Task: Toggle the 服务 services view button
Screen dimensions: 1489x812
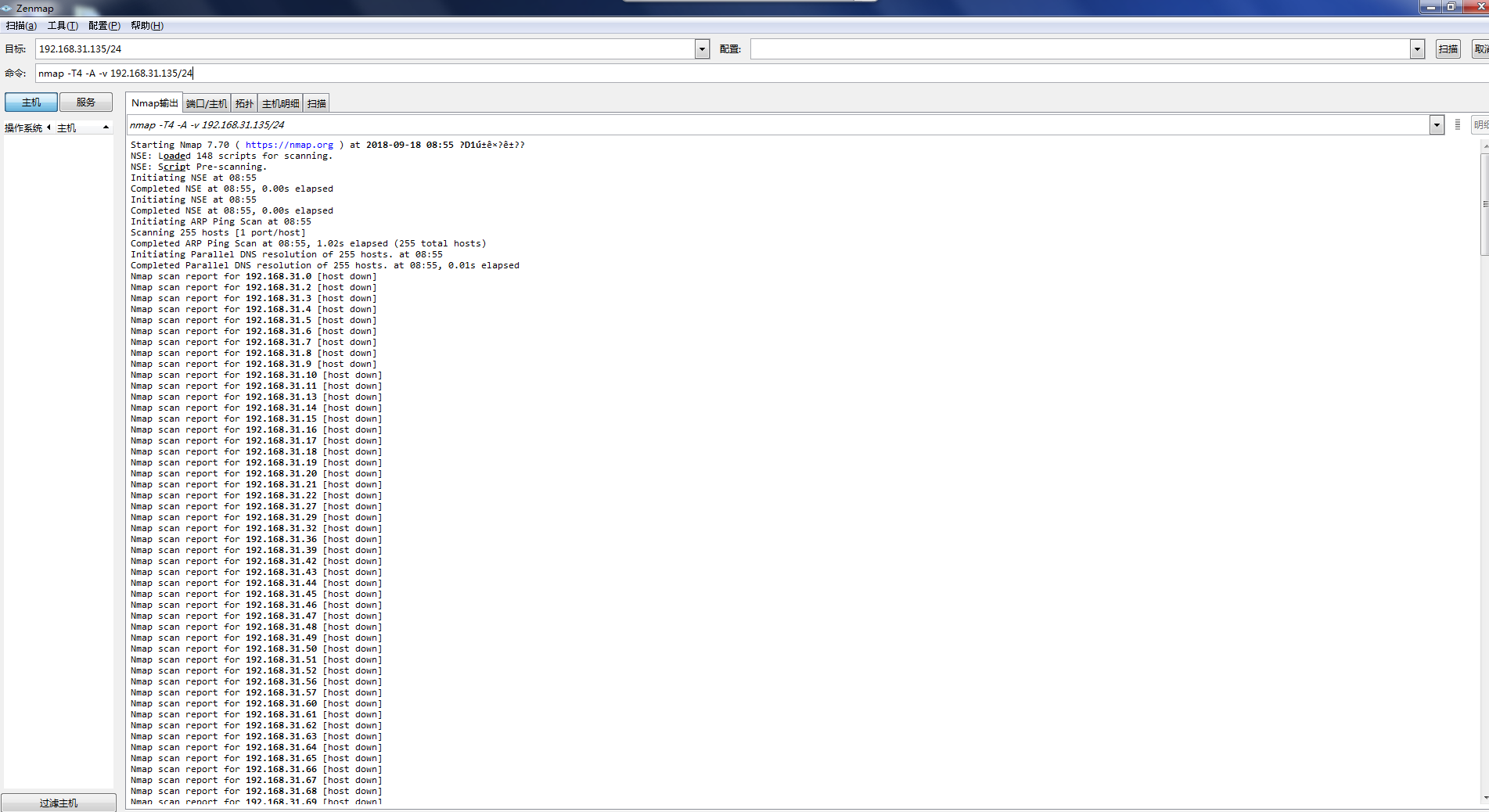Action: point(86,102)
